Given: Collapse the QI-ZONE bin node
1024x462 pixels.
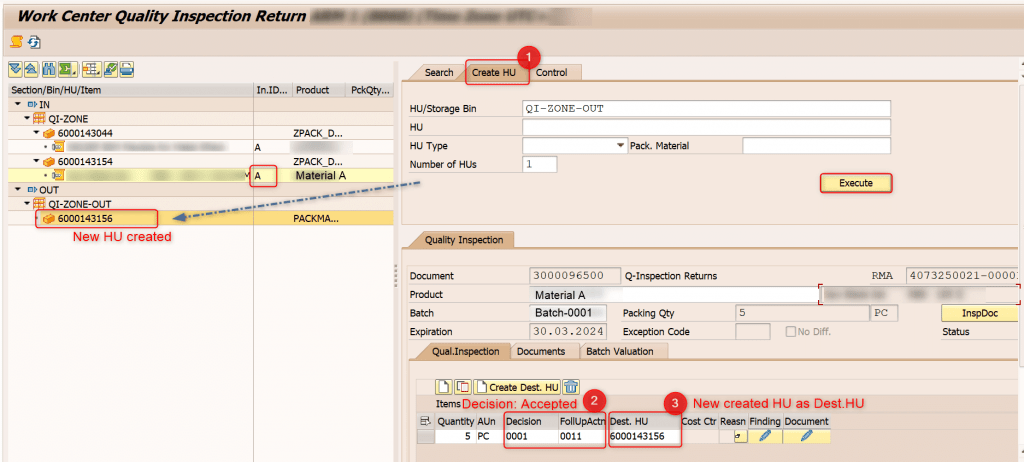Looking at the screenshot, I should point(27,118).
